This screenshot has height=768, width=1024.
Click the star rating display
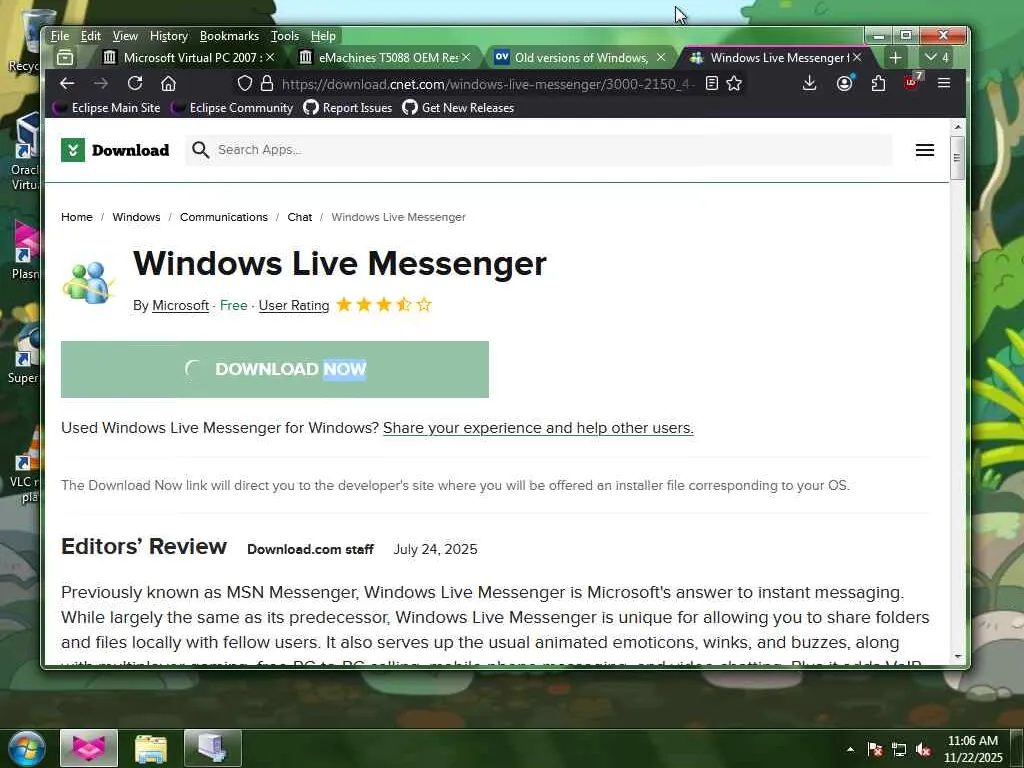(x=384, y=305)
